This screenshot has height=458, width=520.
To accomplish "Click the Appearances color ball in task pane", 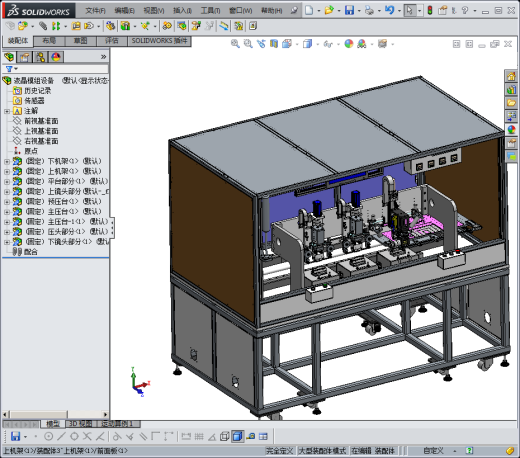I will [x=511, y=130].
